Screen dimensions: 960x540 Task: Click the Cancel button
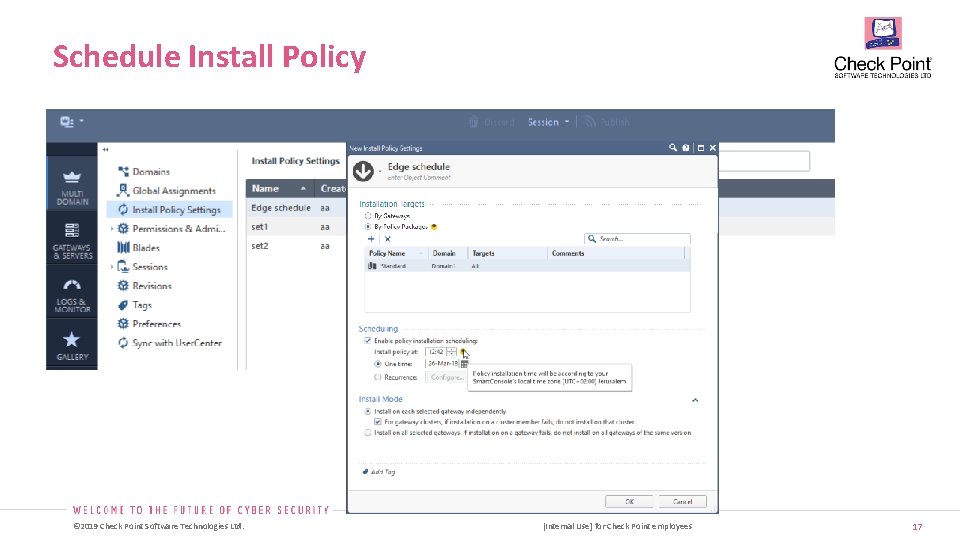tap(683, 501)
